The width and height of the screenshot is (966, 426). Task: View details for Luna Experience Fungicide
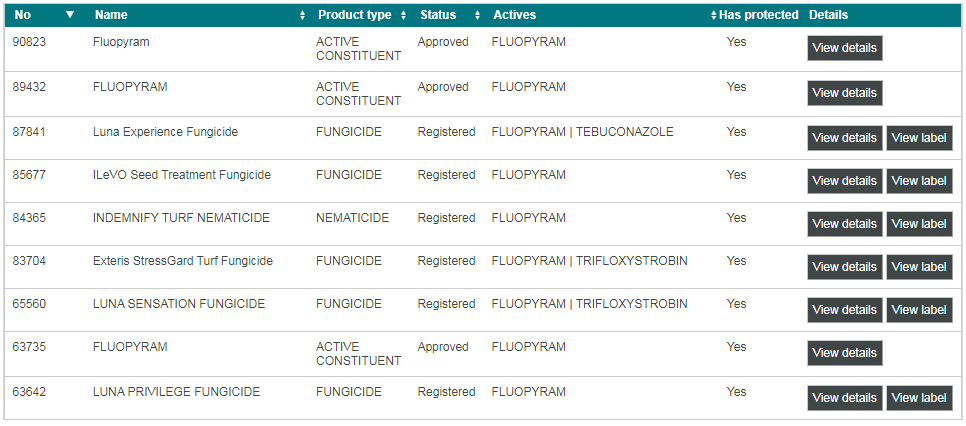[844, 138]
